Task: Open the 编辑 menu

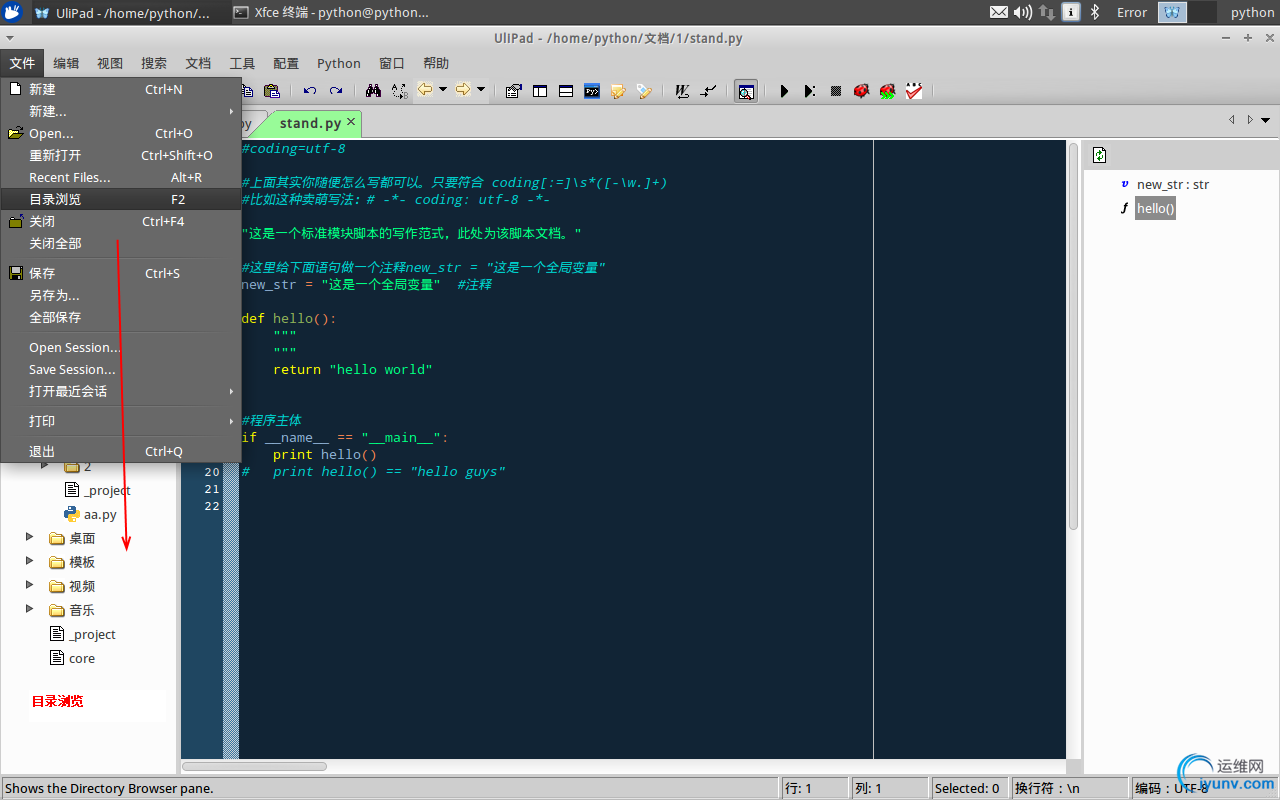Action: tap(66, 63)
